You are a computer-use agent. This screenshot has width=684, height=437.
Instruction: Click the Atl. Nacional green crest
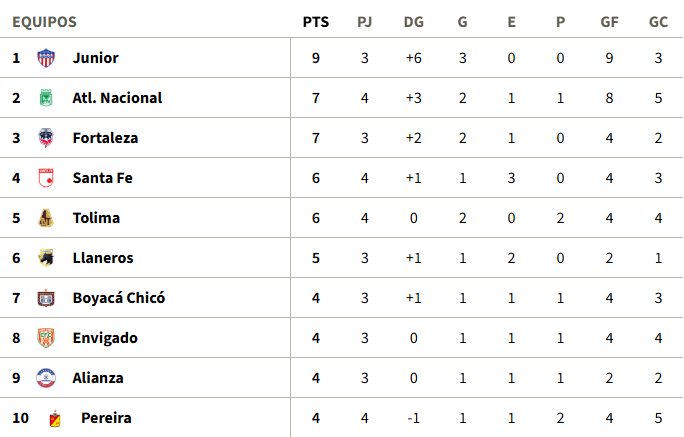coord(46,98)
